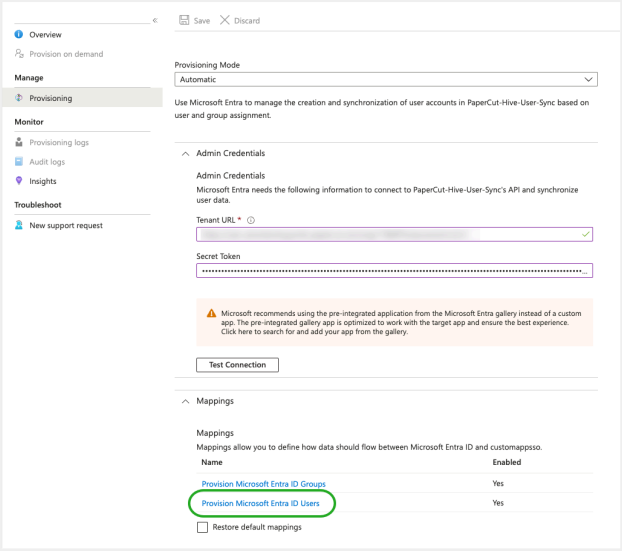Open Provision Microsoft Entra ID Groups mapping
The height and width of the screenshot is (551, 622).
coord(263,484)
